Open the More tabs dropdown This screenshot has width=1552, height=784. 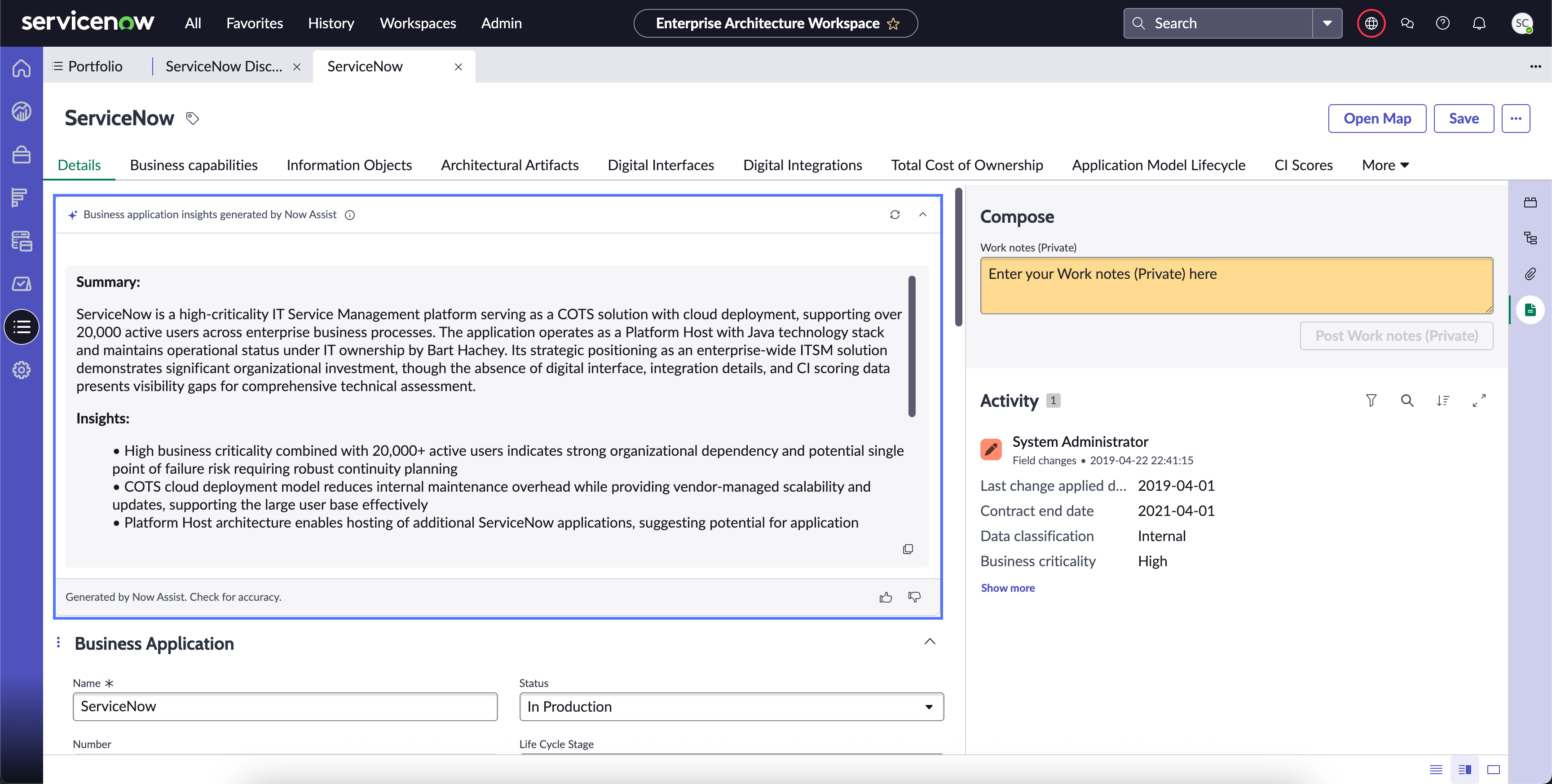(1385, 165)
